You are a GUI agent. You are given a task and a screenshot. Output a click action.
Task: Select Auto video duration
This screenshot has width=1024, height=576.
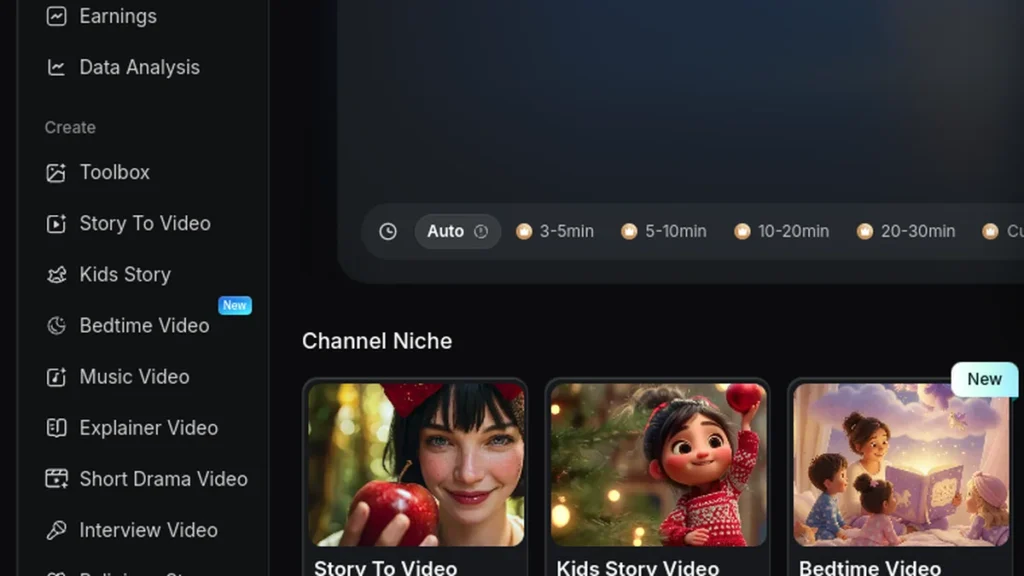tap(457, 231)
